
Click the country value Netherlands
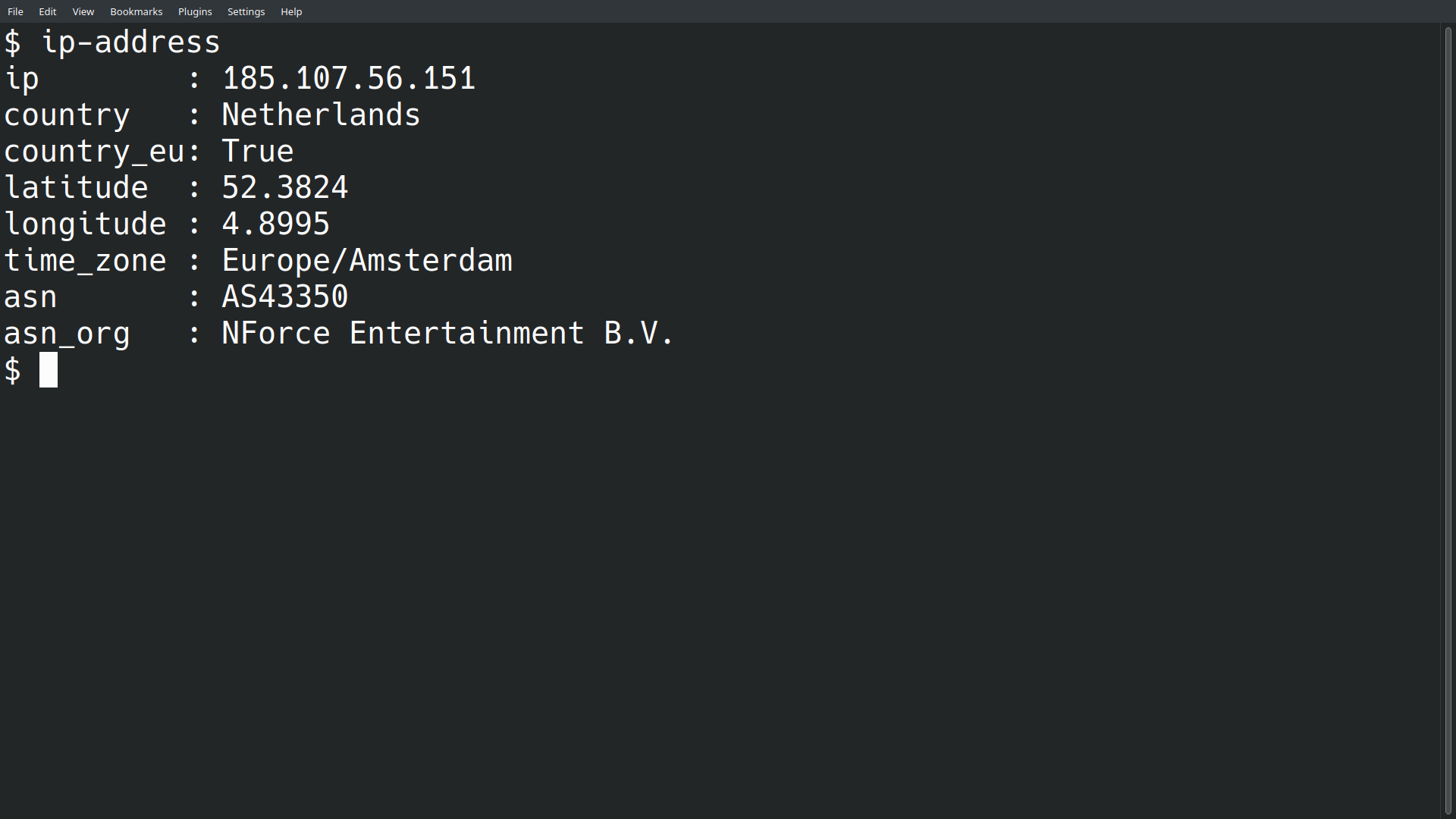pyautogui.click(x=321, y=115)
